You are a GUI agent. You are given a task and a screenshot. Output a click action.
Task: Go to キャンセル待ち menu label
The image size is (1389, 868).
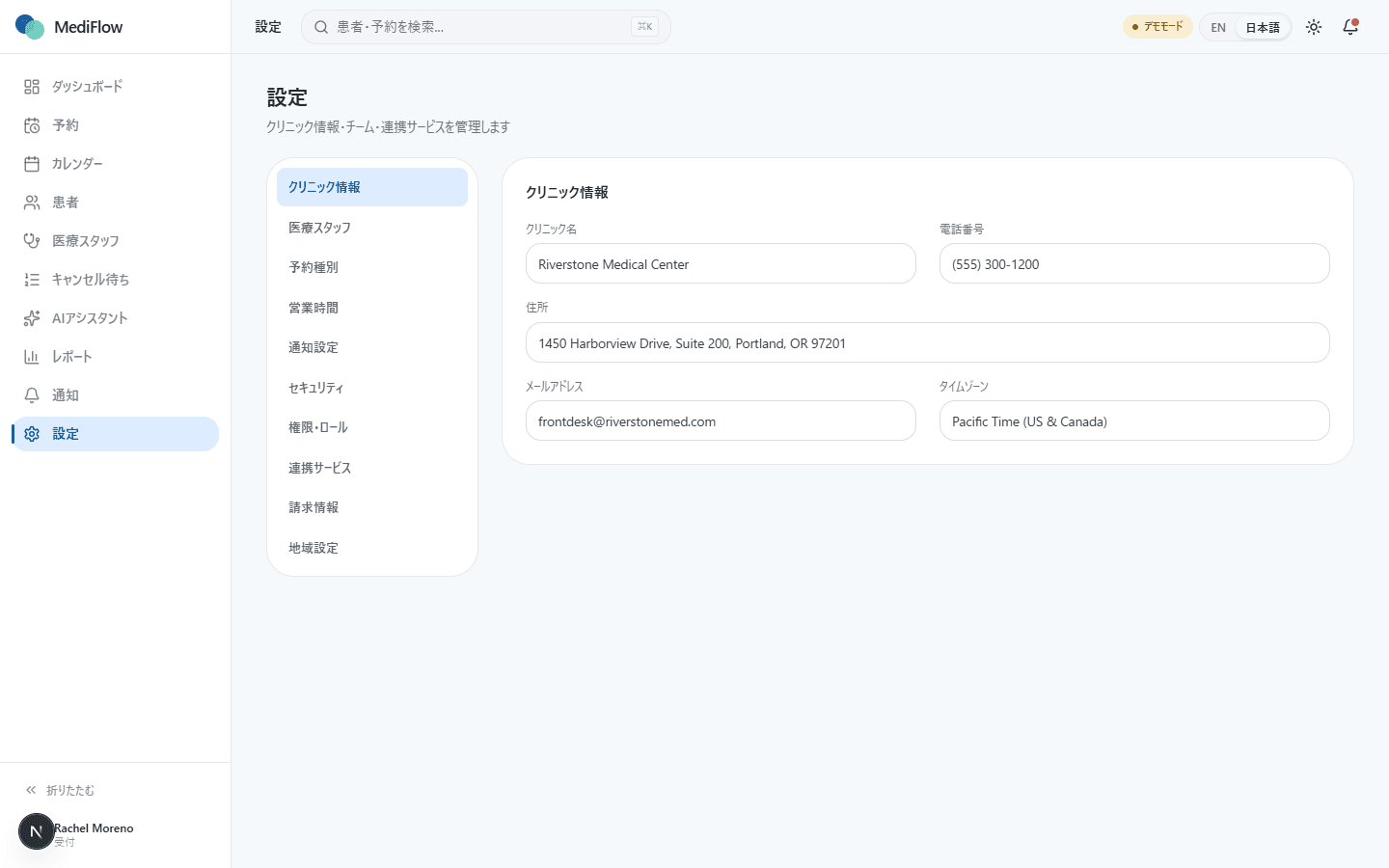pyautogui.click(x=91, y=280)
